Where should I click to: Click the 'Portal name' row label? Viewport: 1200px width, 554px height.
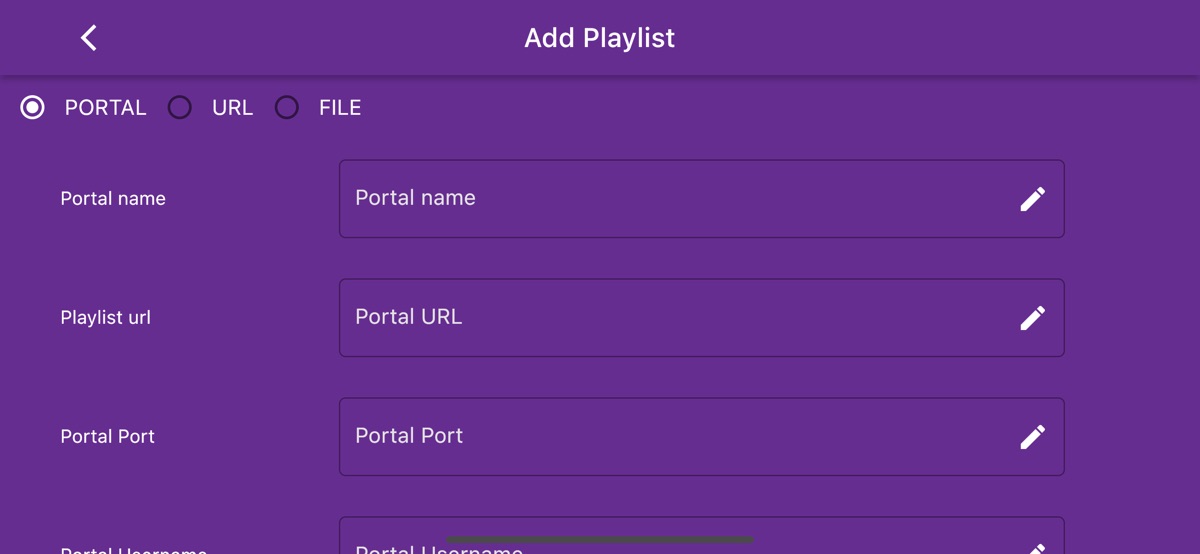click(113, 199)
